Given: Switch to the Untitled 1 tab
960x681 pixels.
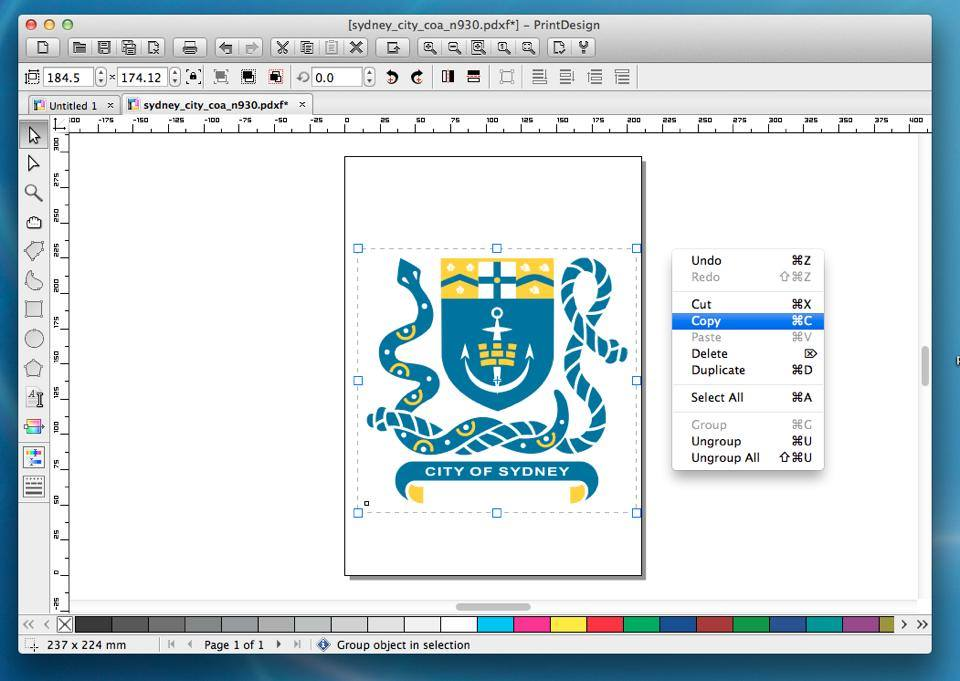Looking at the screenshot, I should (x=73, y=105).
